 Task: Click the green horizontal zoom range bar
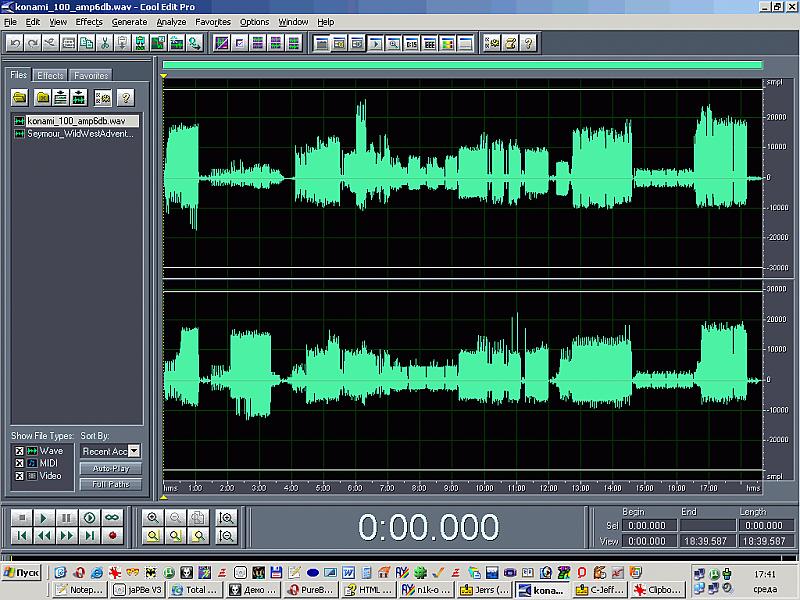[461, 66]
